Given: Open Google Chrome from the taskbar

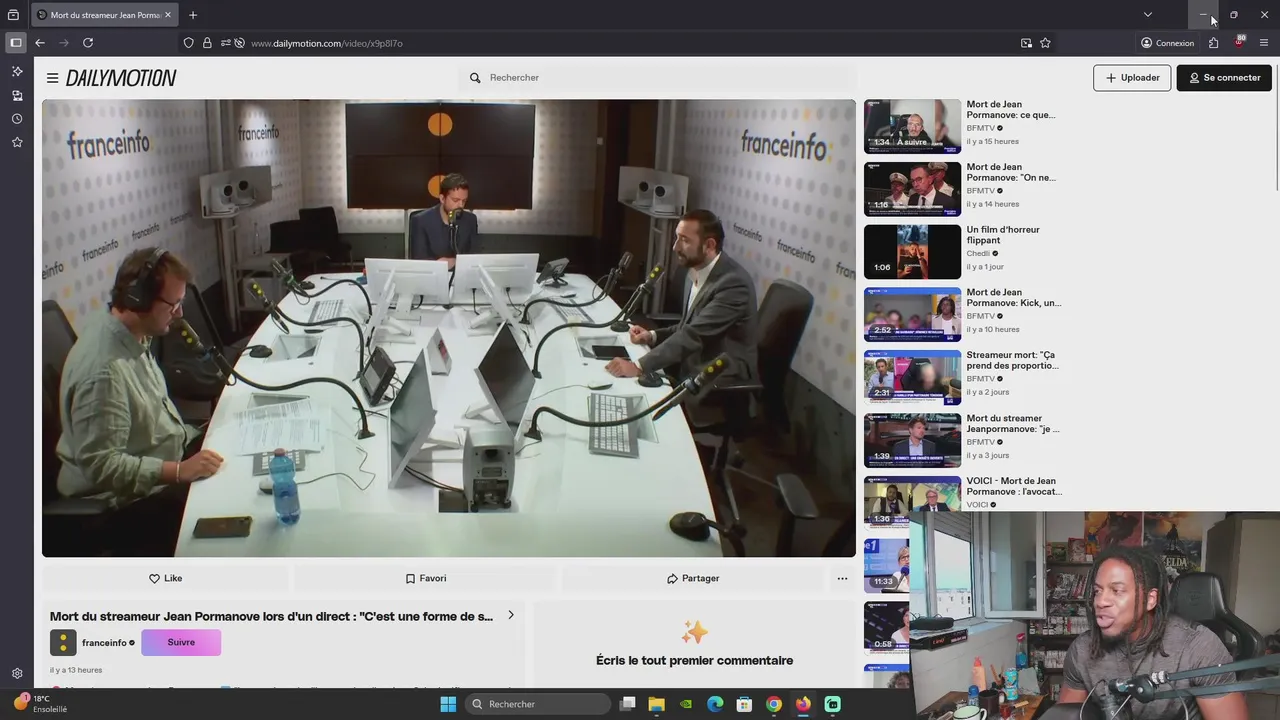Looking at the screenshot, I should 774,704.
